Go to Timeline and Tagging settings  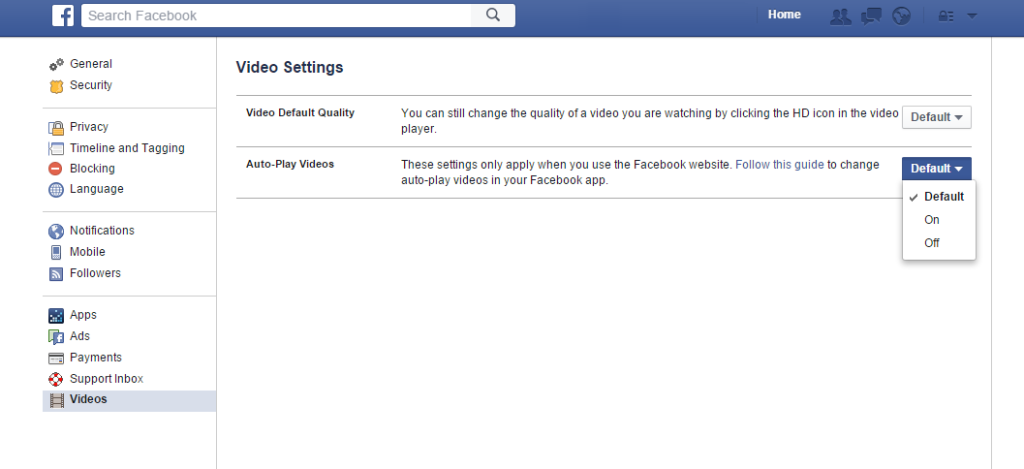(x=126, y=148)
